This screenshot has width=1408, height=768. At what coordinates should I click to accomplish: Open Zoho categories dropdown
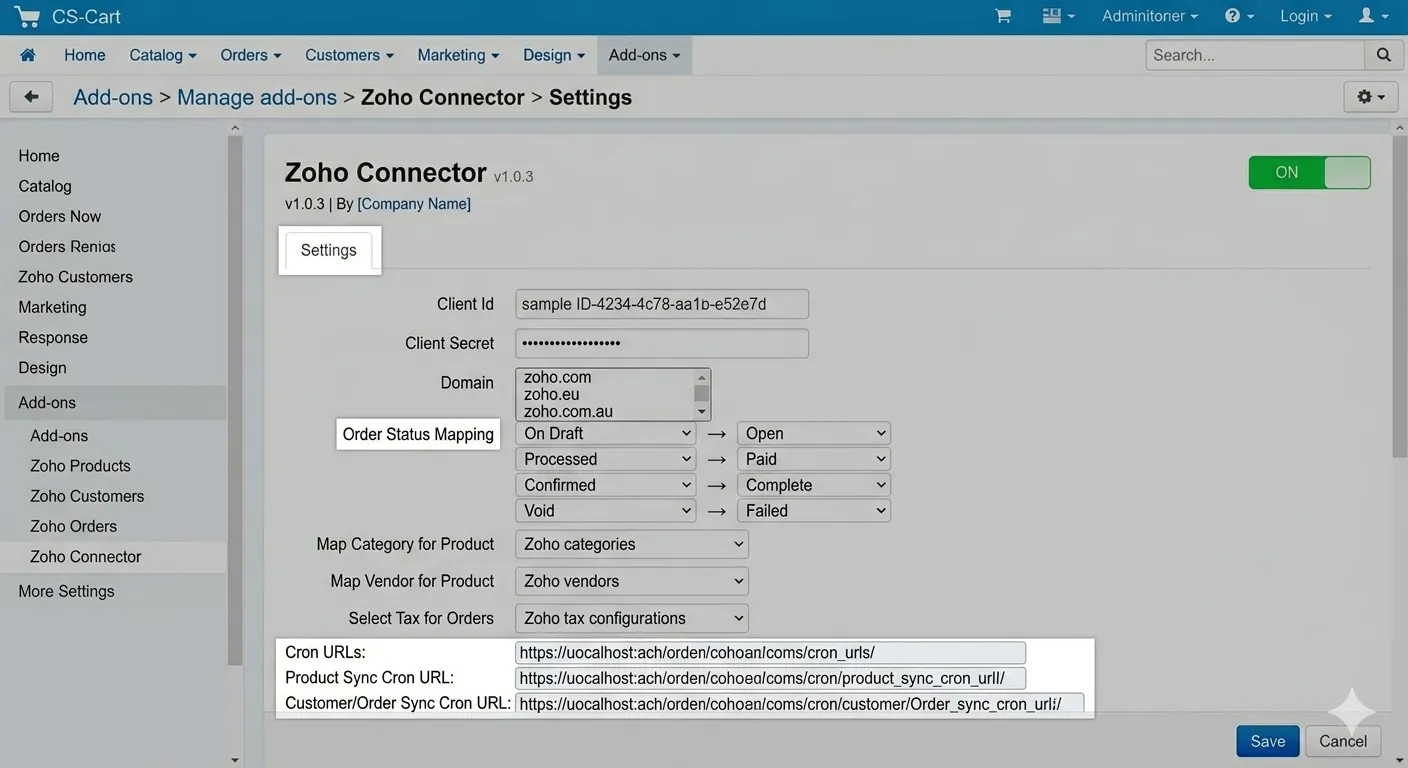pyautogui.click(x=632, y=544)
